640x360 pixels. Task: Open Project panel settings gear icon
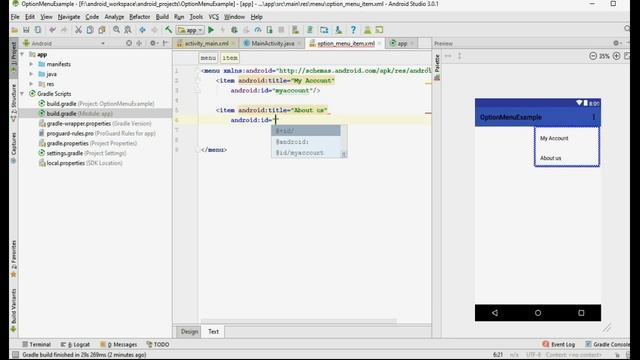click(x=153, y=43)
